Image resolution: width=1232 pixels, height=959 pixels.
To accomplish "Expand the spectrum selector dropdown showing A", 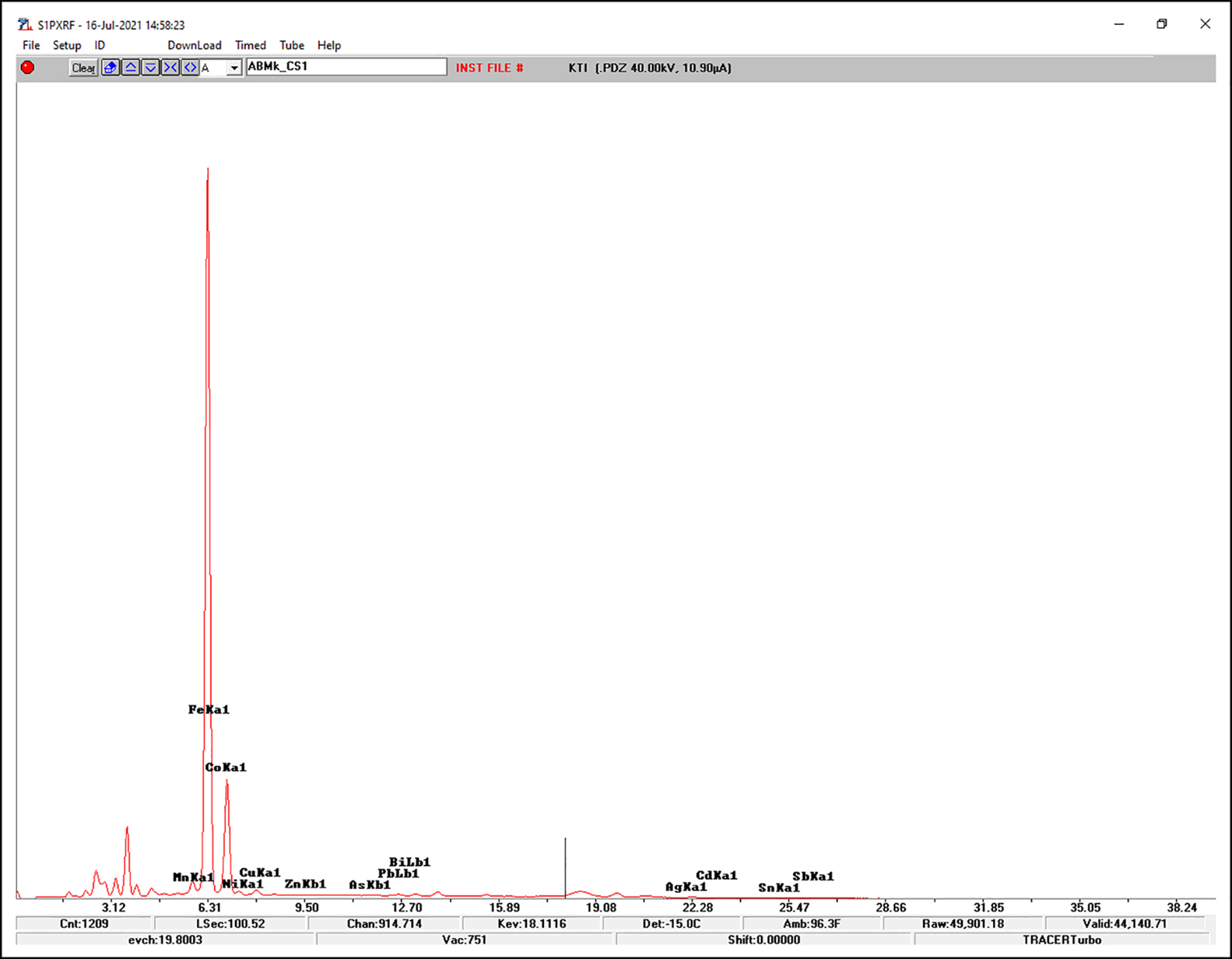I will (x=233, y=68).
